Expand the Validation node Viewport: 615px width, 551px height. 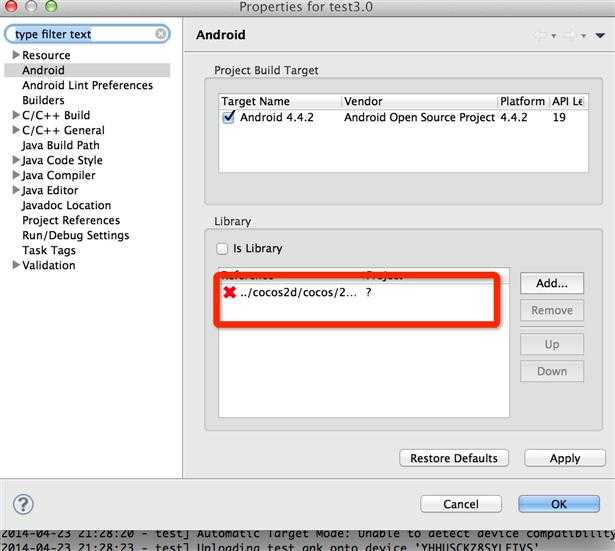[x=16, y=265]
